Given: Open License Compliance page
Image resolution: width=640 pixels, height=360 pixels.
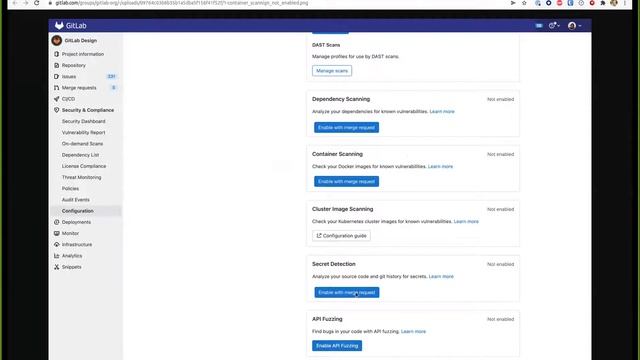Looking at the screenshot, I should [84, 166].
